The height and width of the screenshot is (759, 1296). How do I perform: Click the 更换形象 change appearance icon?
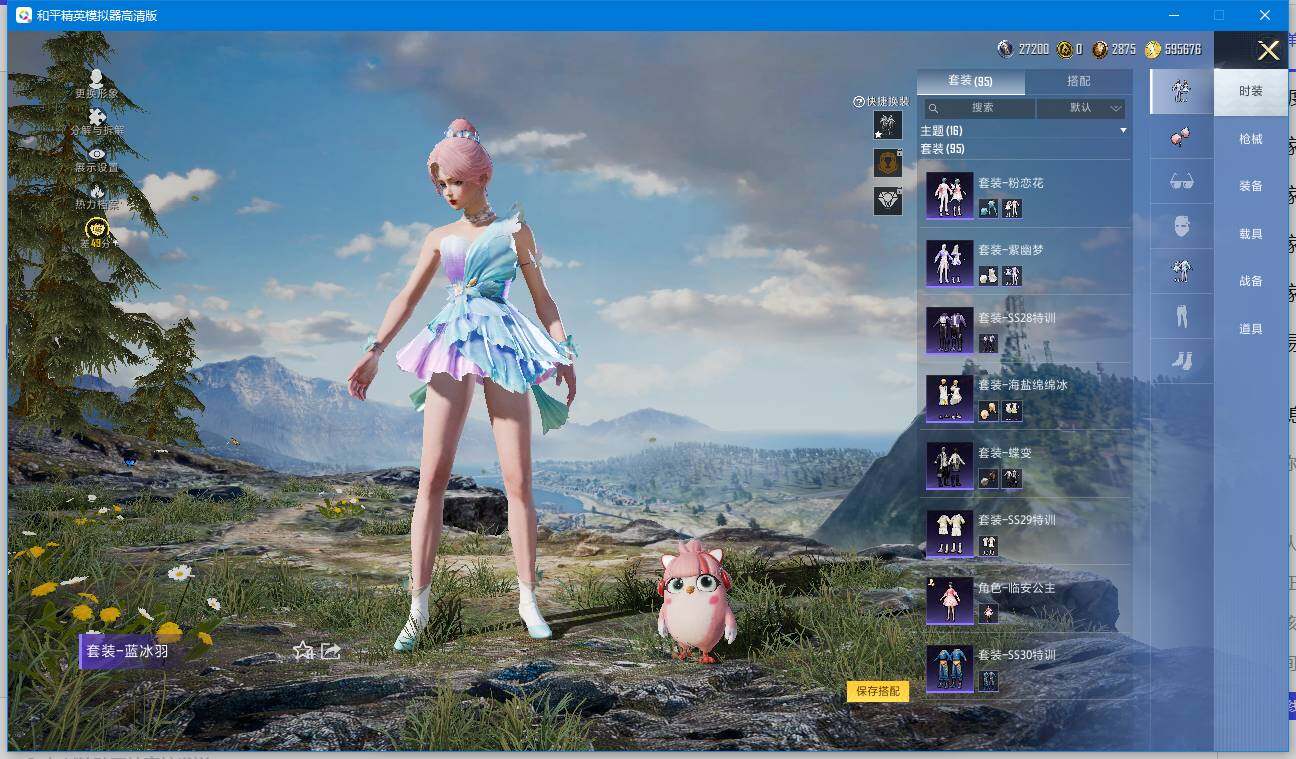pyautogui.click(x=96, y=78)
